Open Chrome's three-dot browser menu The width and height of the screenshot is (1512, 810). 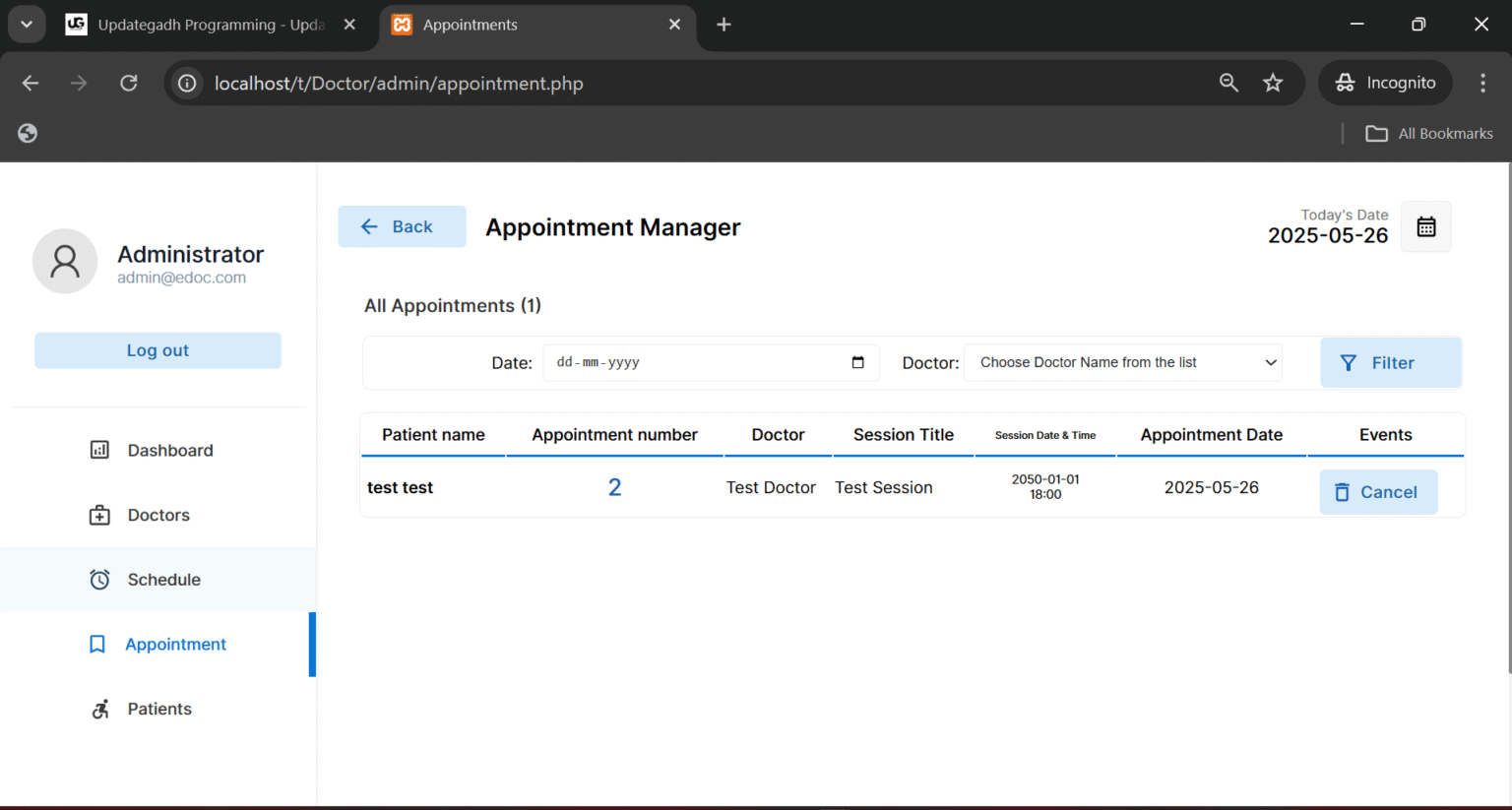(x=1482, y=83)
